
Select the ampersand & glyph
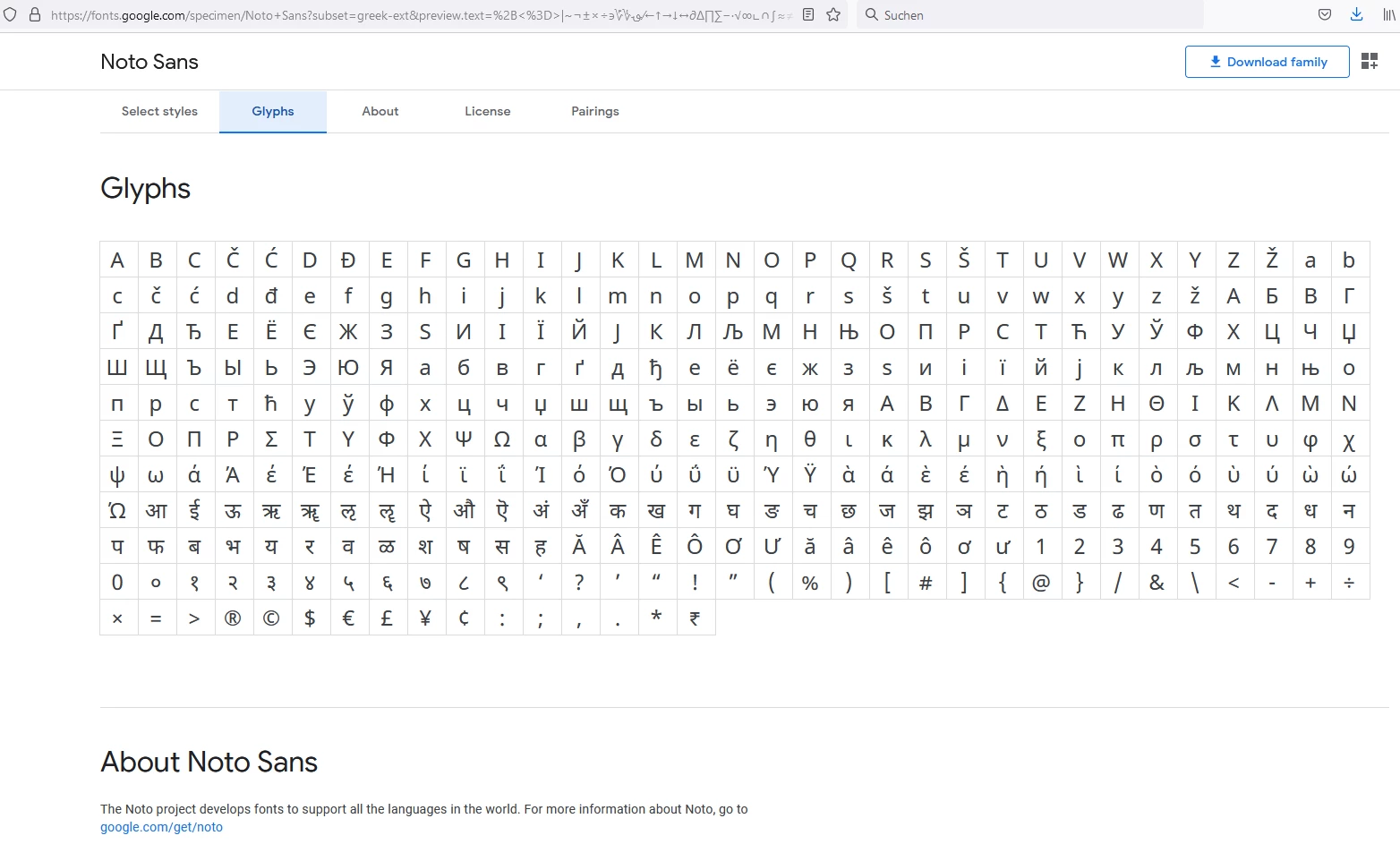(1157, 583)
